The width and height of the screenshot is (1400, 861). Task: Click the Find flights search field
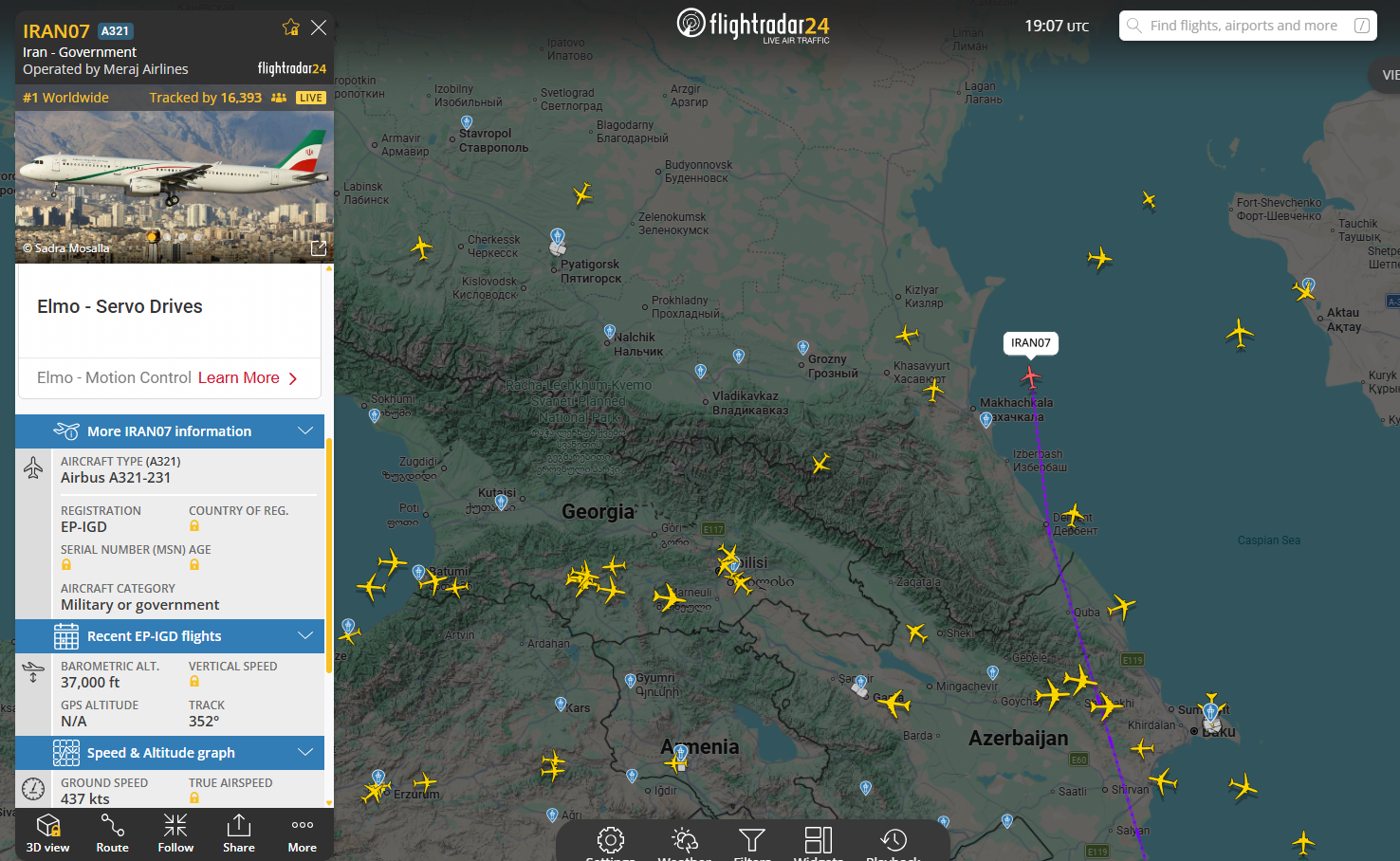click(1243, 26)
